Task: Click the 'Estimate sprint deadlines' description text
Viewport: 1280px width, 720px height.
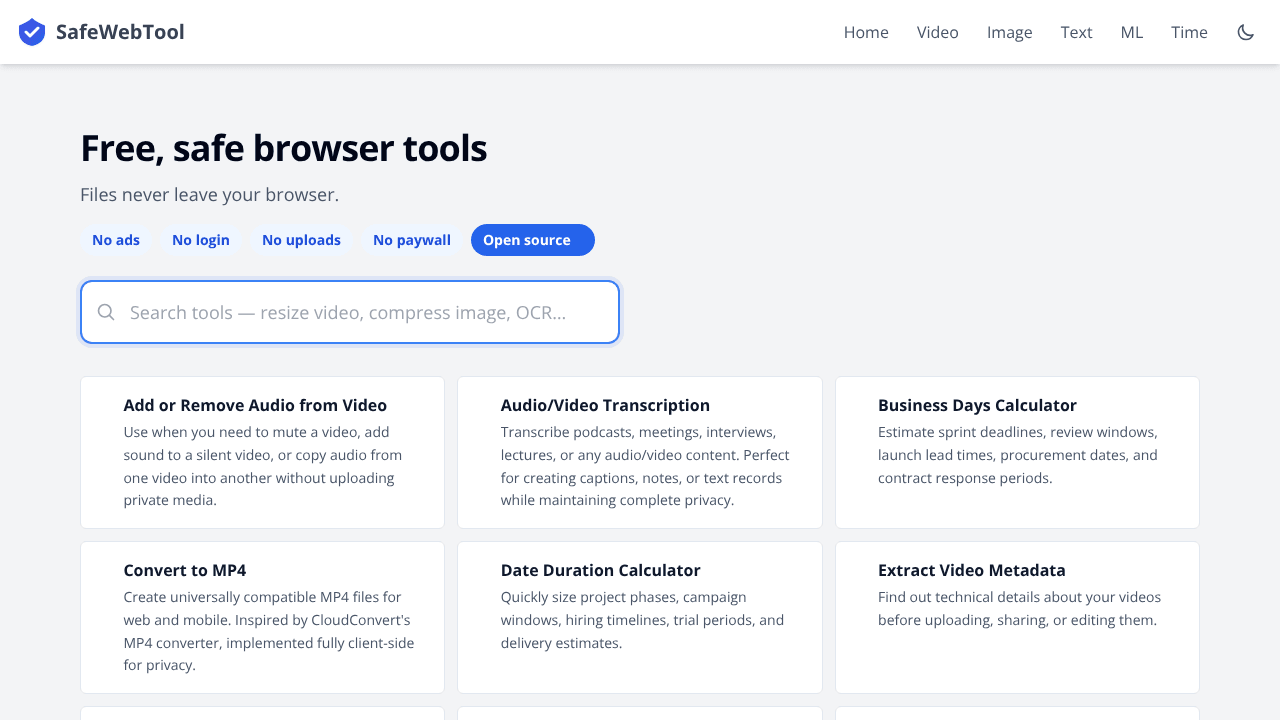Action: coord(1018,455)
